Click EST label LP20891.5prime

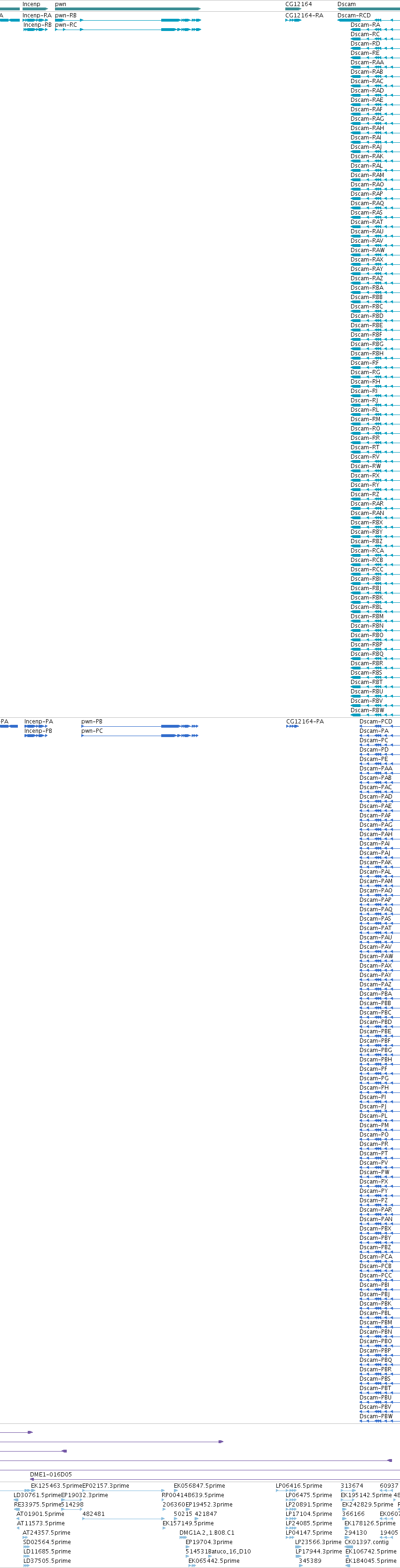click(x=309, y=1504)
